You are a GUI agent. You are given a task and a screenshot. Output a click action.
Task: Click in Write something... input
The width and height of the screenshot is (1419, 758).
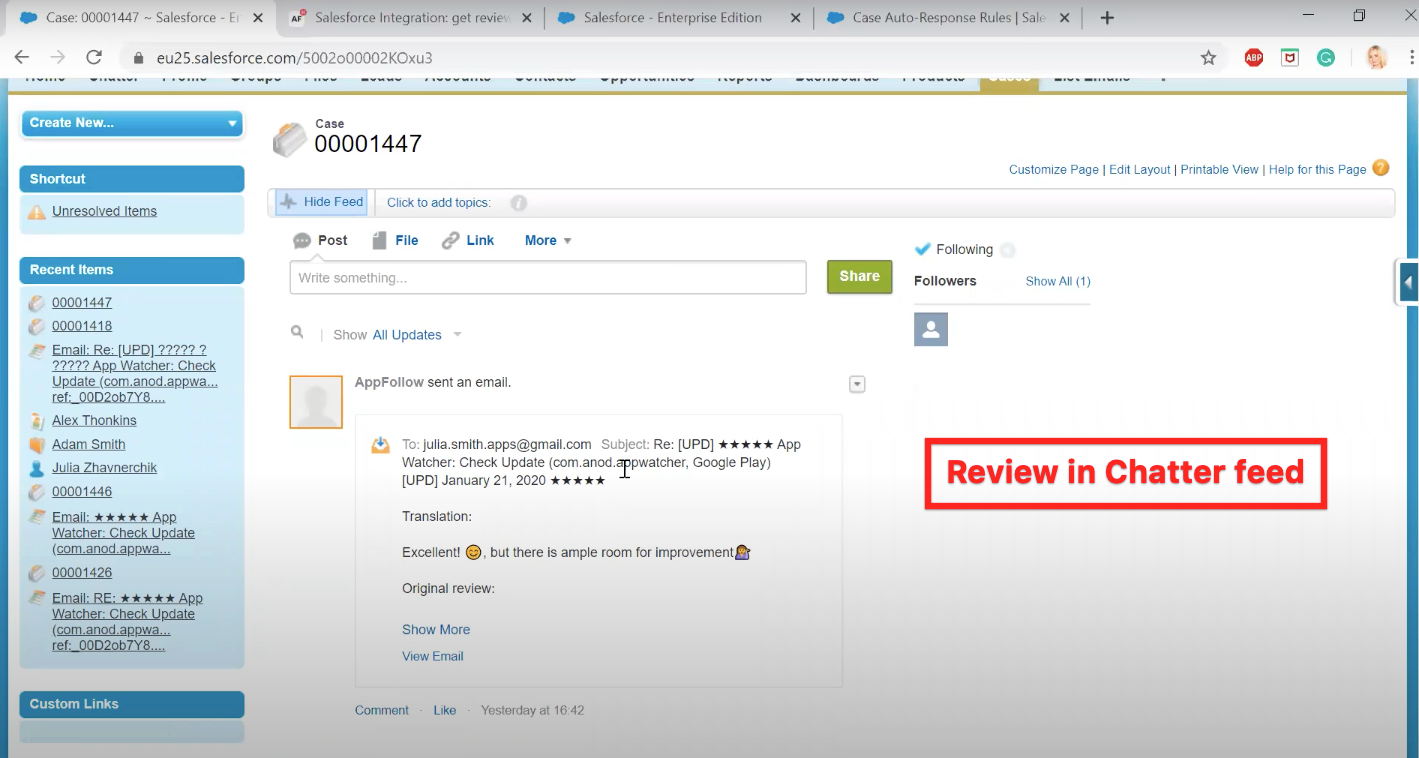pyautogui.click(x=548, y=277)
